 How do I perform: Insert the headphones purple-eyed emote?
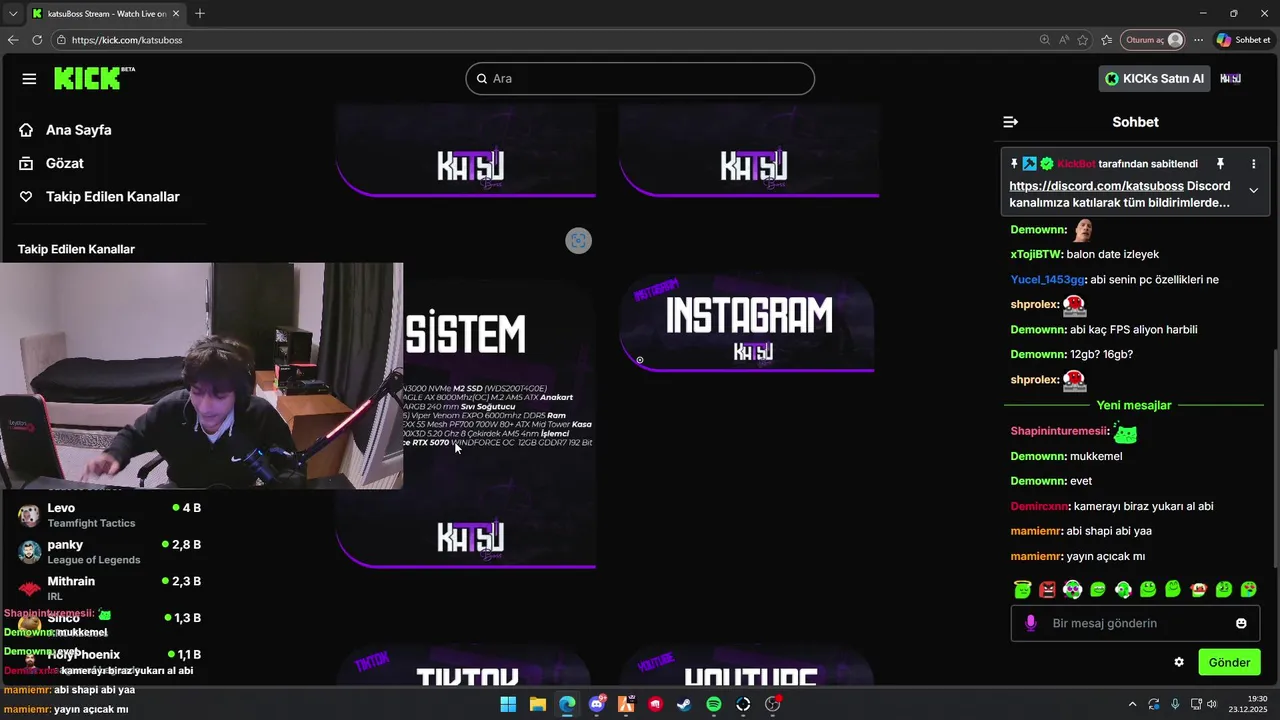tap(1072, 589)
